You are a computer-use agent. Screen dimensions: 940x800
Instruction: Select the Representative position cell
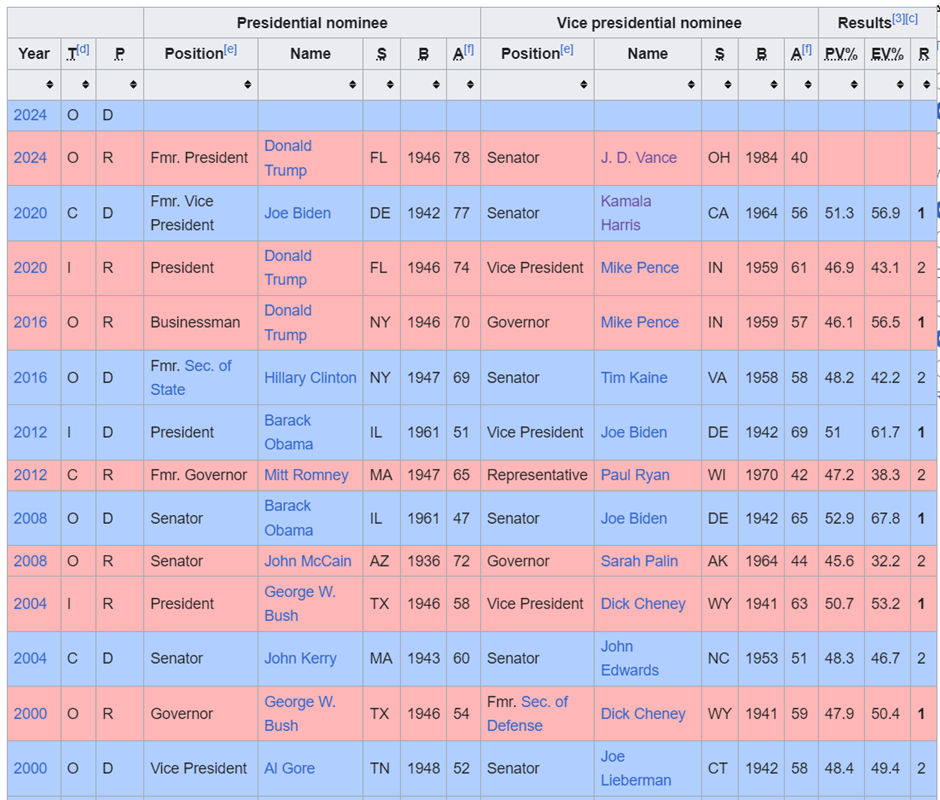(x=537, y=475)
